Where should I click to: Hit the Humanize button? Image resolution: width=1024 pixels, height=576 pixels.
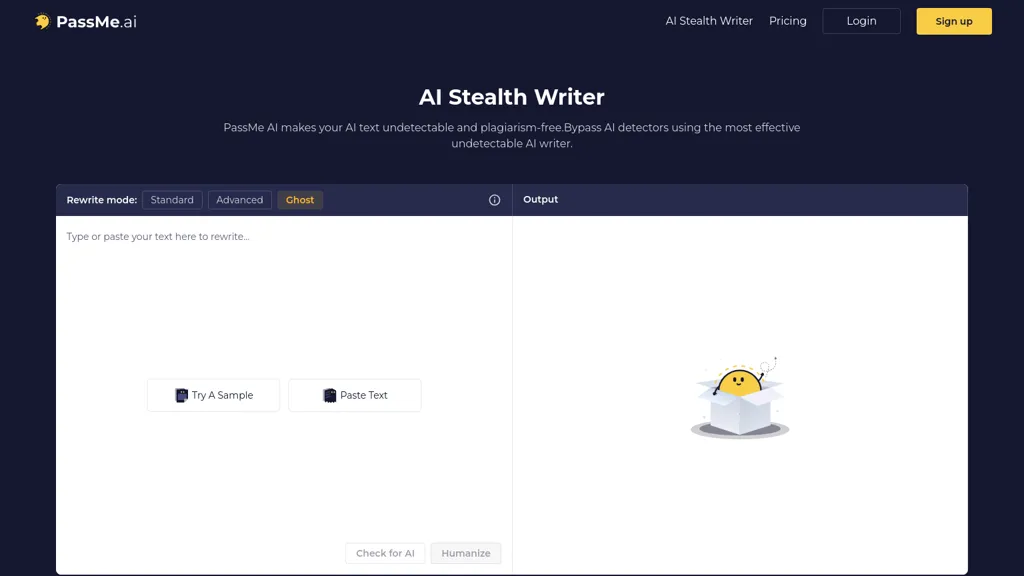pos(466,553)
